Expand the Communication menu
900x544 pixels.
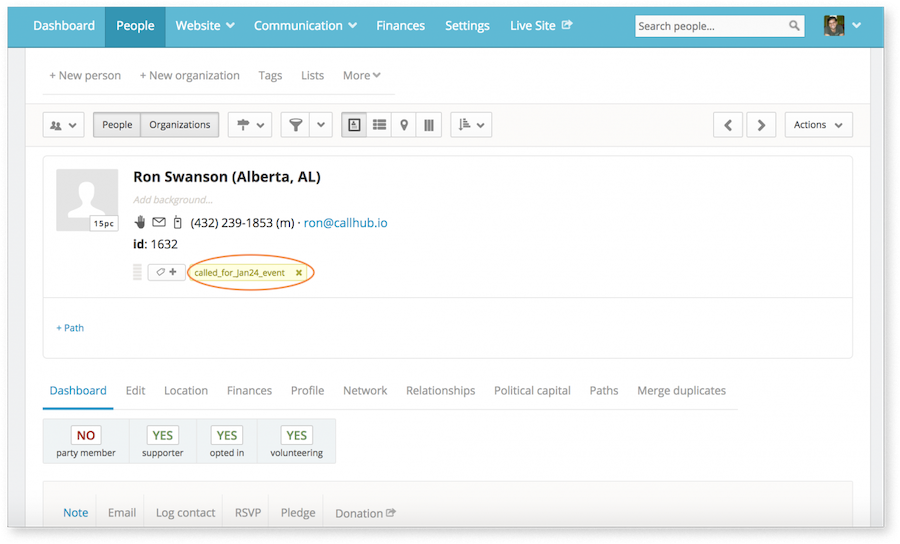(305, 26)
